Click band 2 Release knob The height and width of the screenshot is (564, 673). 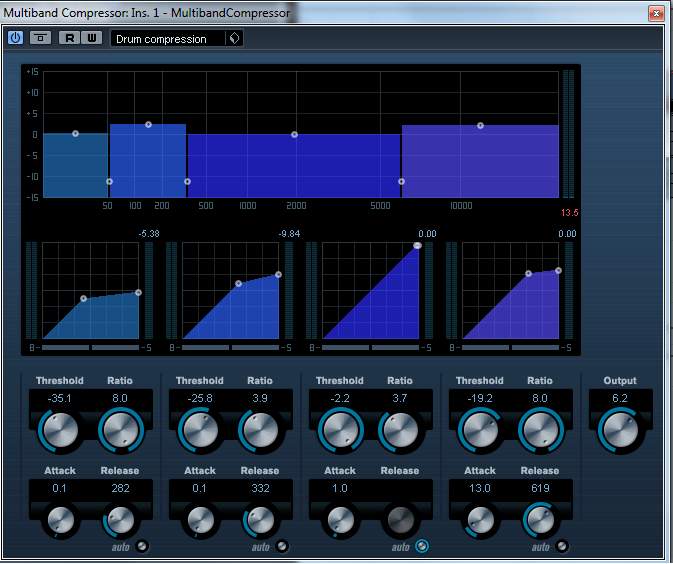tap(259, 520)
